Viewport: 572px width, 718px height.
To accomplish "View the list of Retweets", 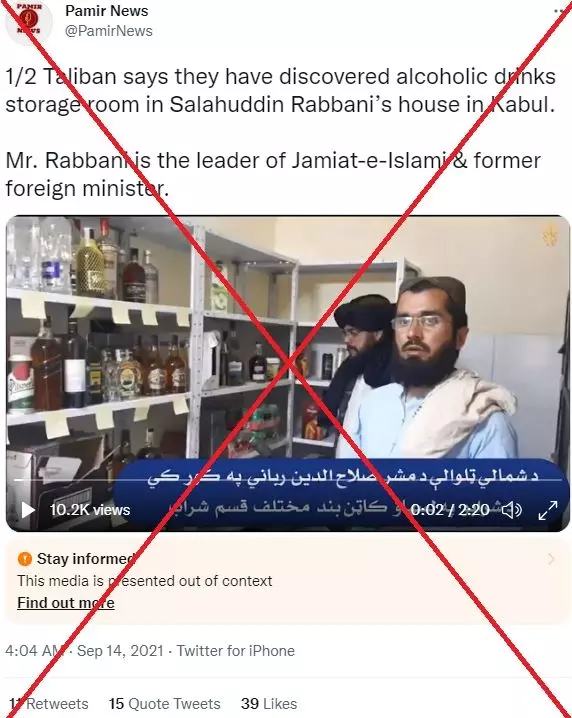I will (x=49, y=703).
